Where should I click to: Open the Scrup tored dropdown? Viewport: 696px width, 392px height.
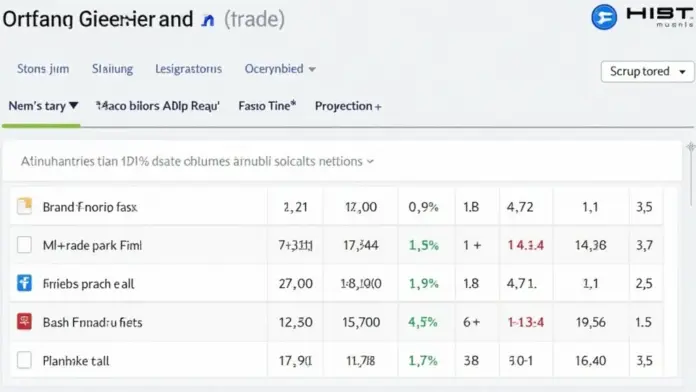[647, 71]
